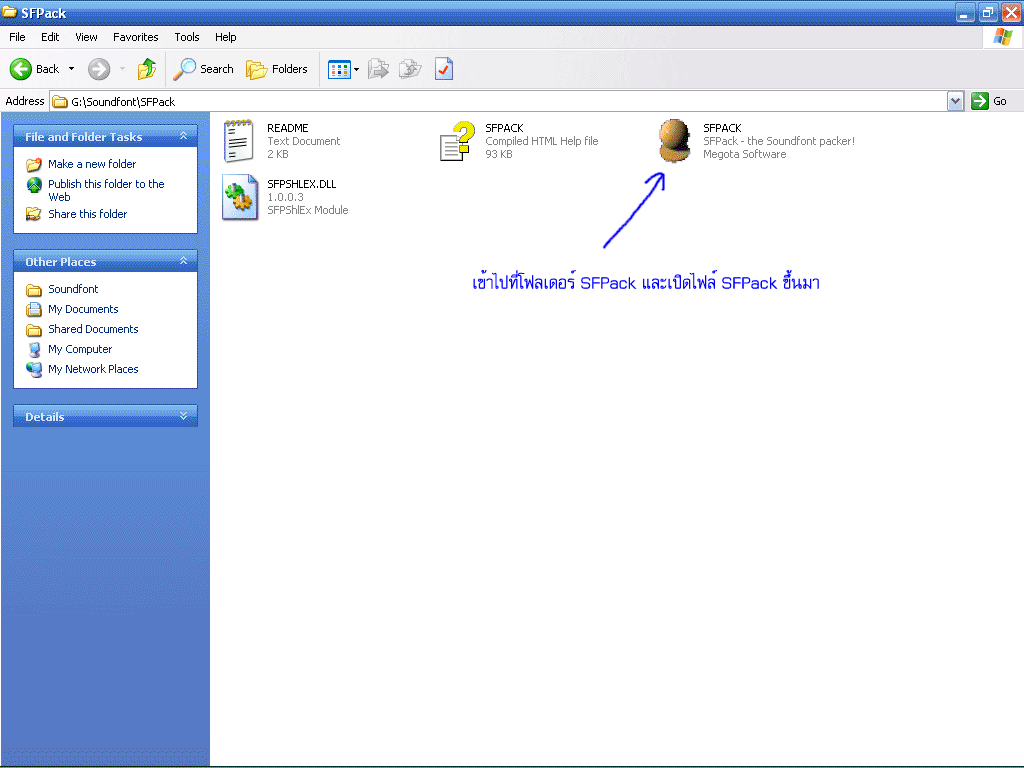1024x768 pixels.
Task: Open the Soundfont folder link
Action: (73, 289)
